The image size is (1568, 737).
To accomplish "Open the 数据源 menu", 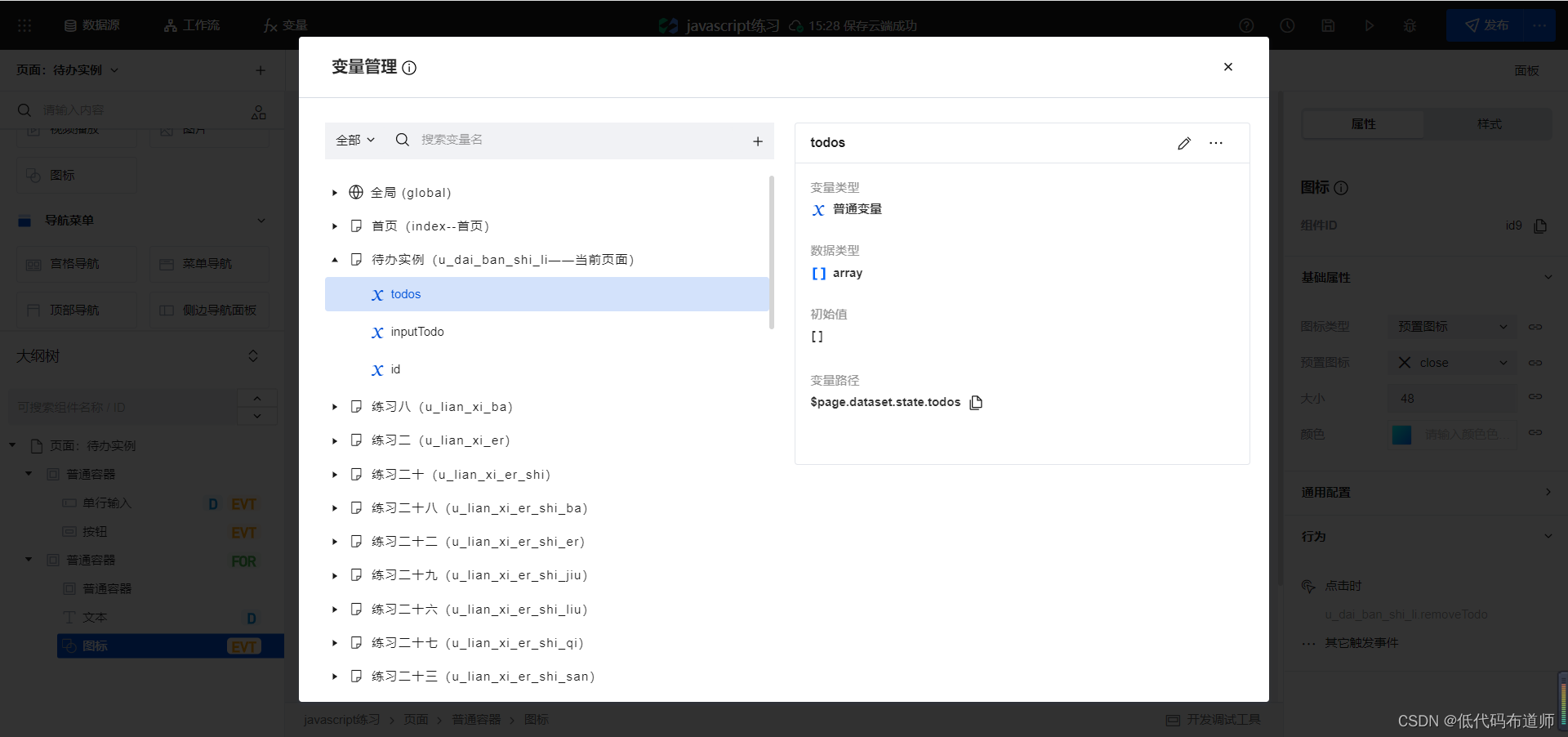I will pyautogui.click(x=91, y=25).
